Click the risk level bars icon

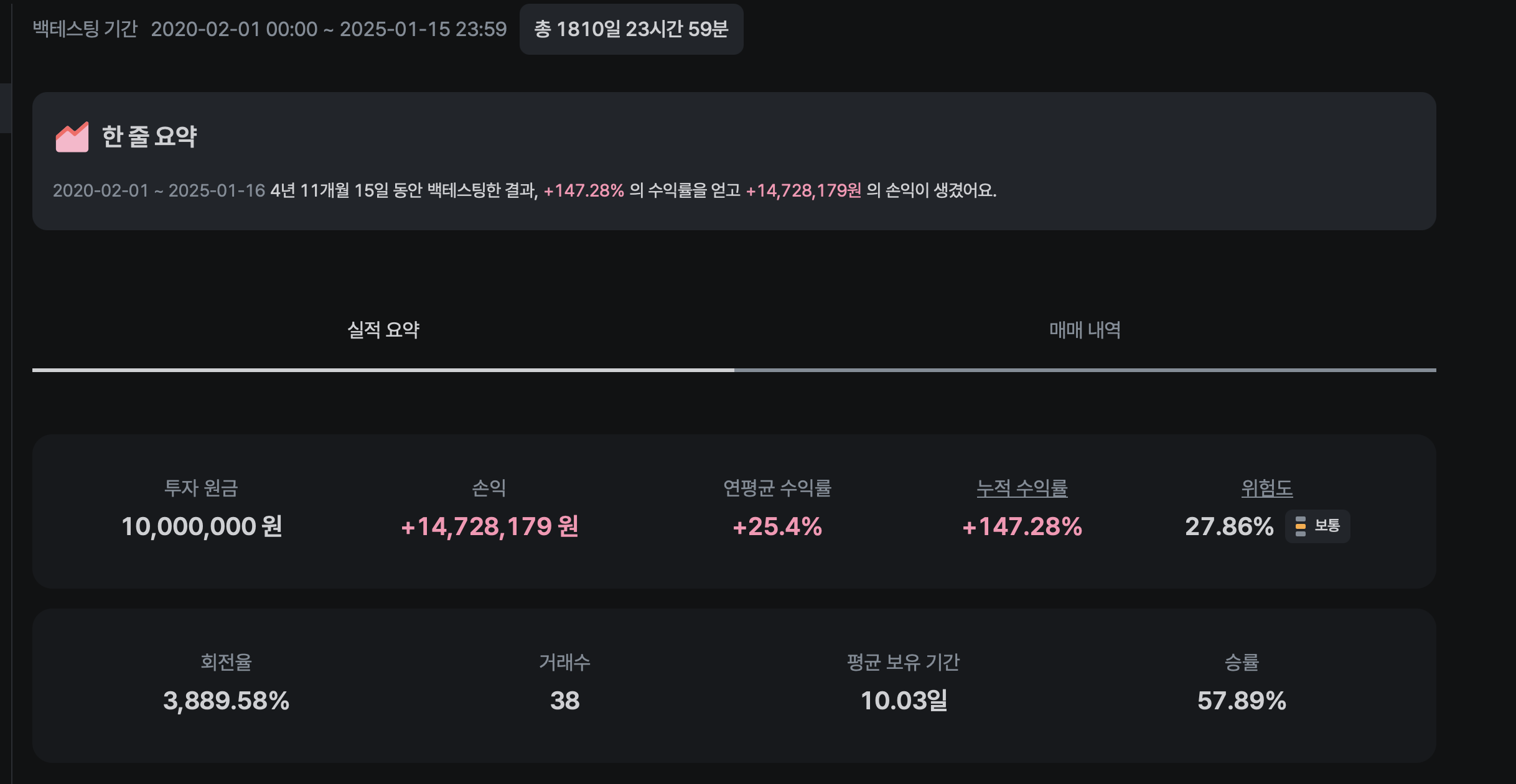click(1300, 526)
